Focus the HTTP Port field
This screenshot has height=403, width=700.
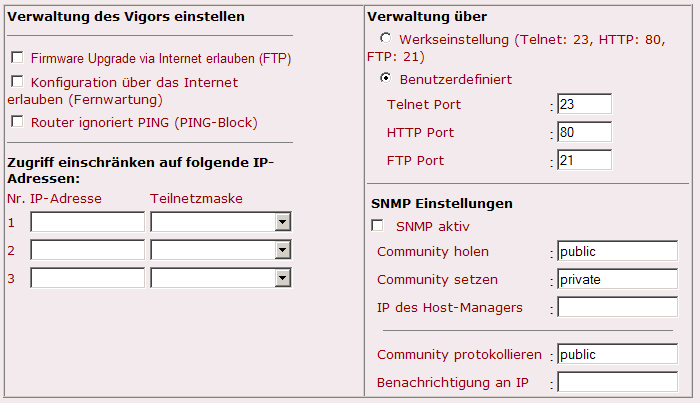(584, 132)
